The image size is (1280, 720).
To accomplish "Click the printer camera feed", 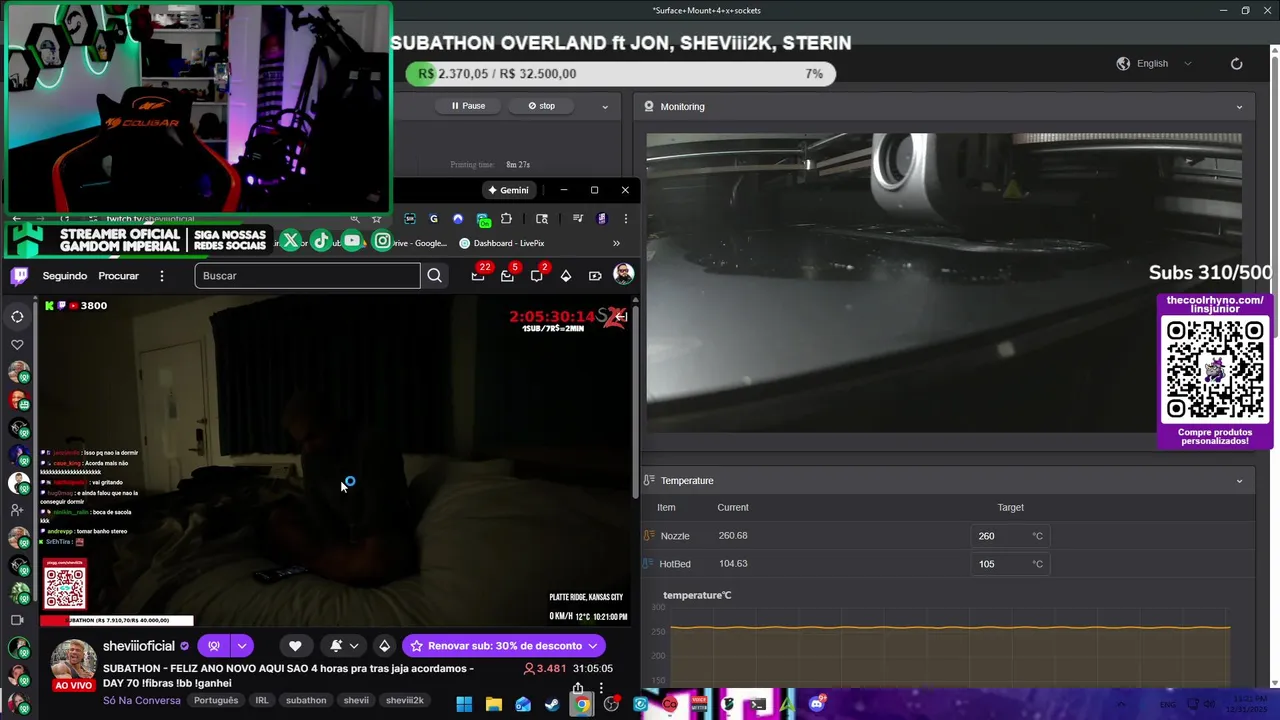I will [944, 283].
